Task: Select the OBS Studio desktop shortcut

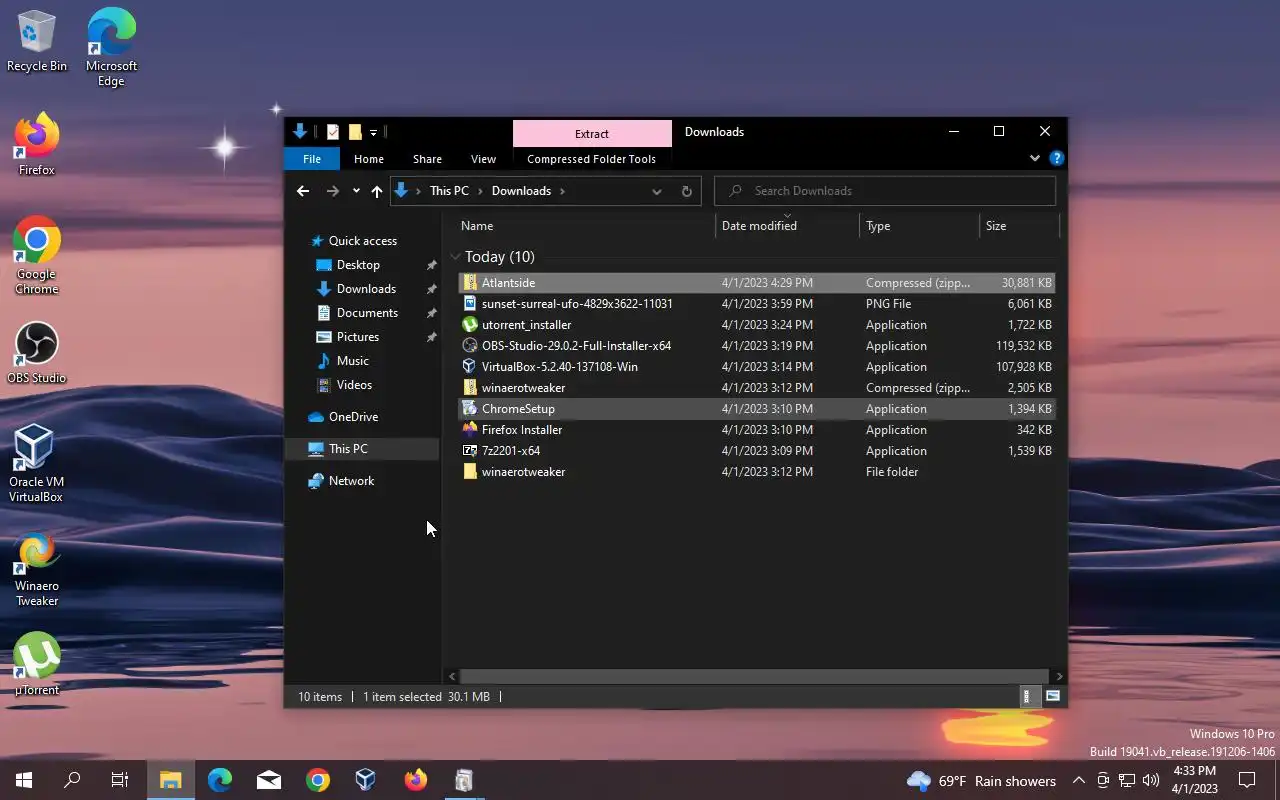Action: pyautogui.click(x=36, y=353)
